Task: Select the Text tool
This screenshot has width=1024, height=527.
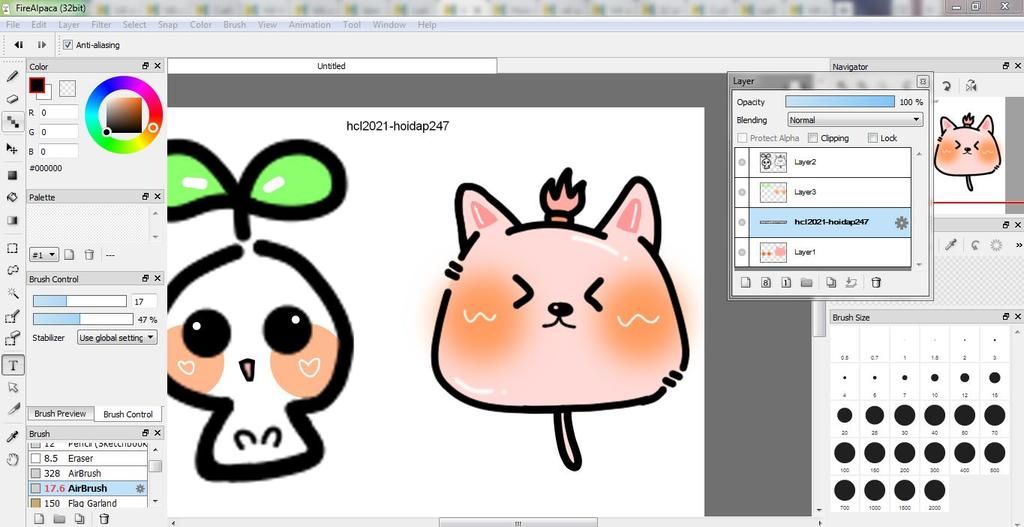Action: (12, 365)
